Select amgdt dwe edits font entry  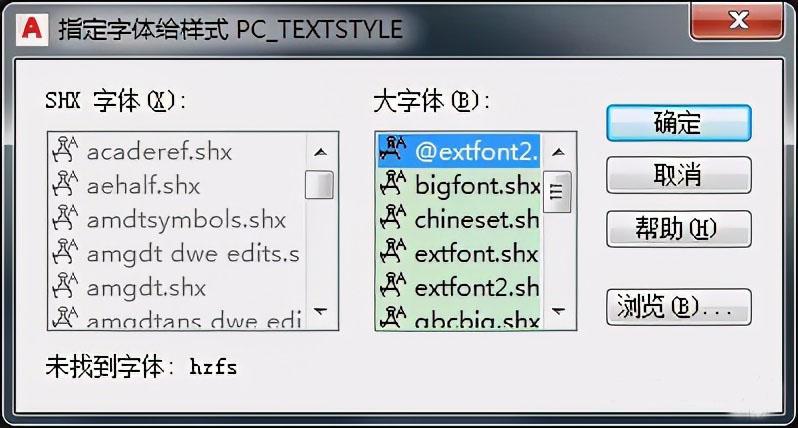pyautogui.click(x=192, y=254)
